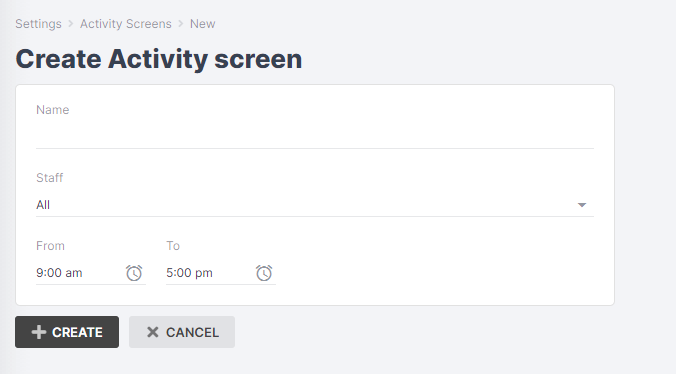
Task: Open Activity Screens breadcrumb link
Action: pos(125,24)
